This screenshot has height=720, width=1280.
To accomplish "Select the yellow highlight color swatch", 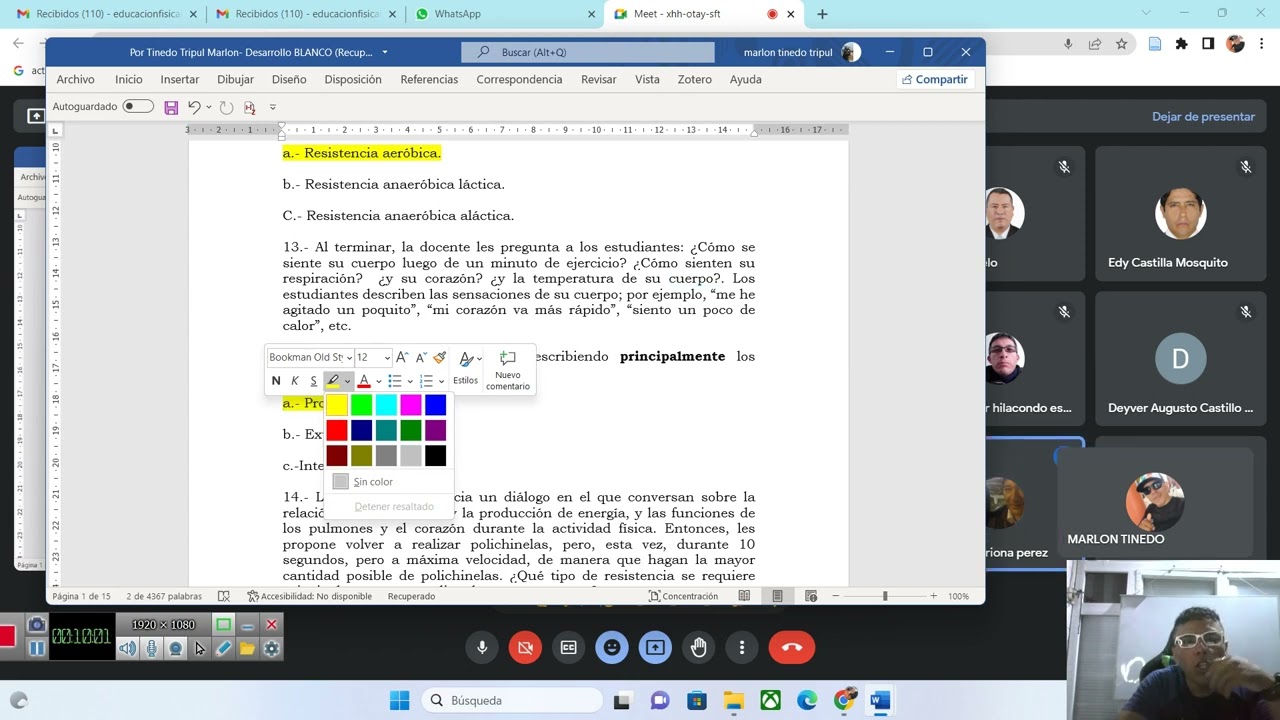I will pos(337,404).
